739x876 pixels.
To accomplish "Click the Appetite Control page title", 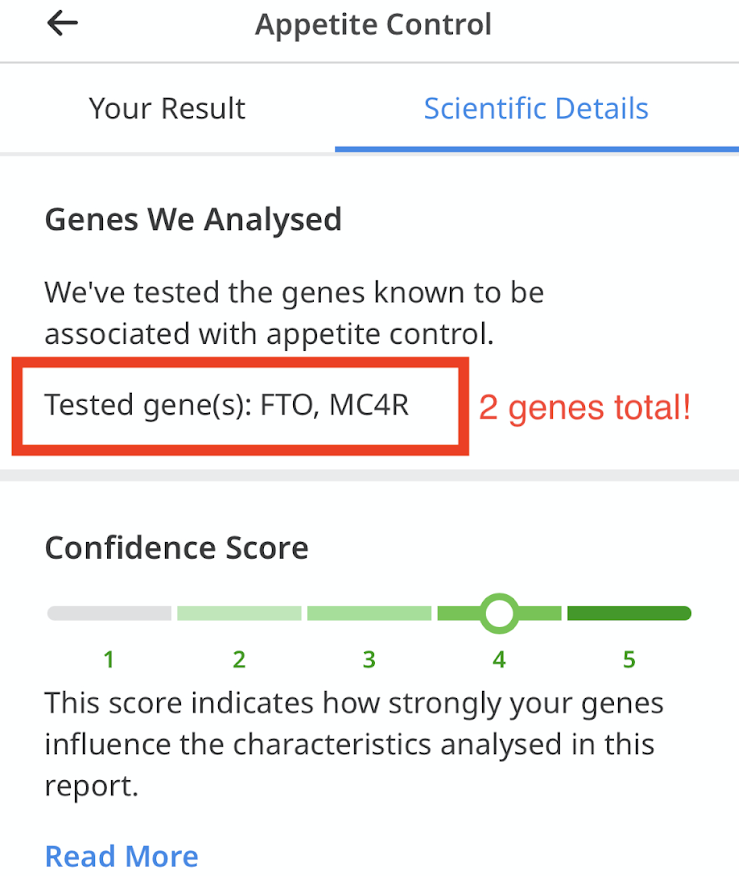I will click(373, 25).
